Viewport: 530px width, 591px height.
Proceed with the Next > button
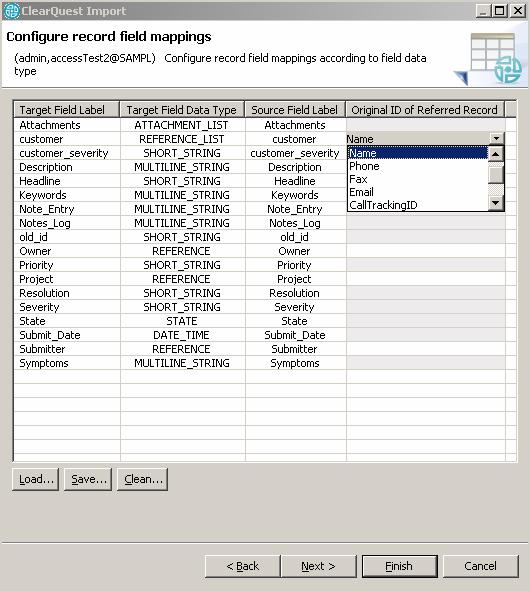pos(319,566)
